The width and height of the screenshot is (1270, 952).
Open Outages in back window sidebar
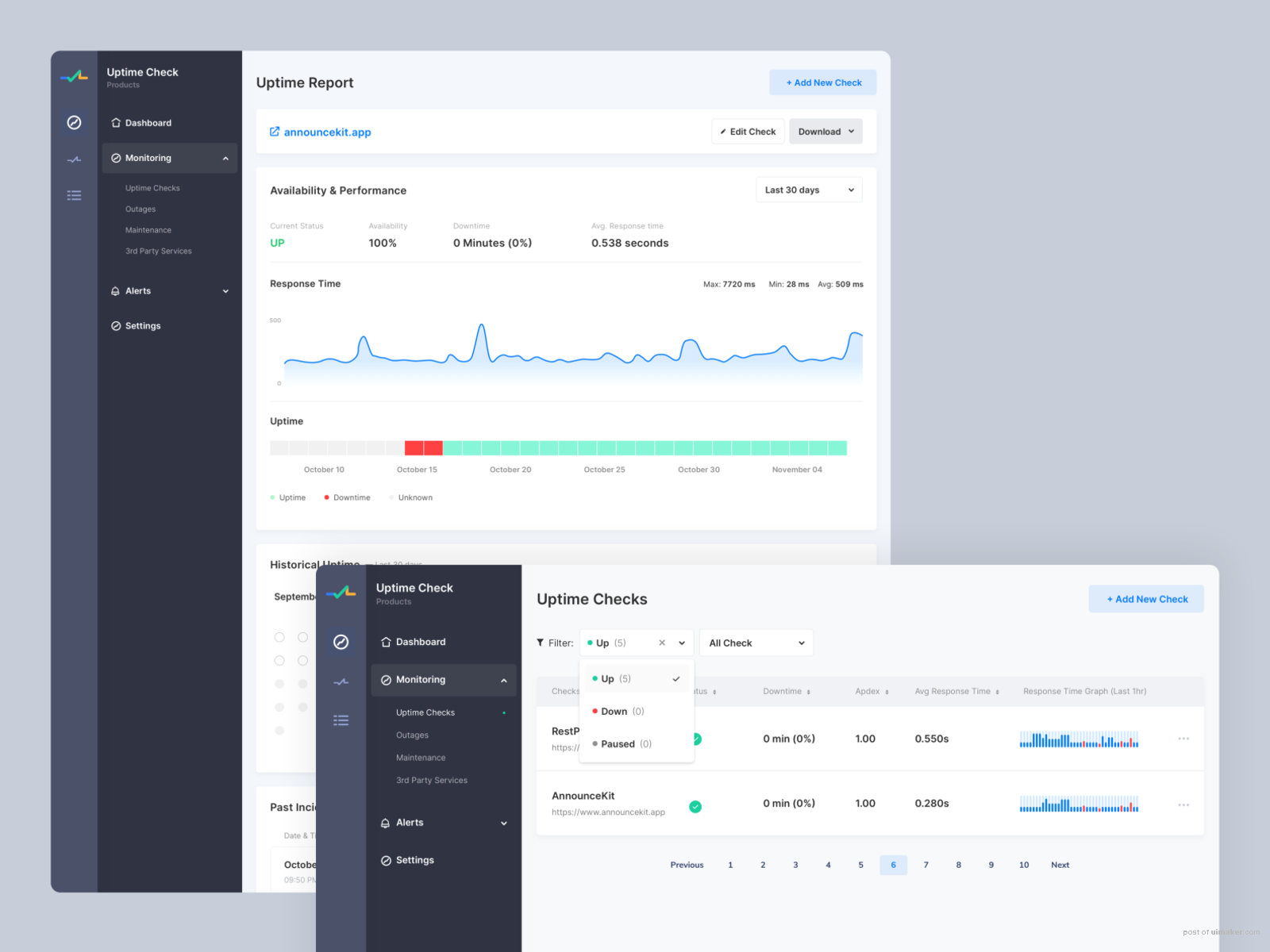click(x=140, y=209)
